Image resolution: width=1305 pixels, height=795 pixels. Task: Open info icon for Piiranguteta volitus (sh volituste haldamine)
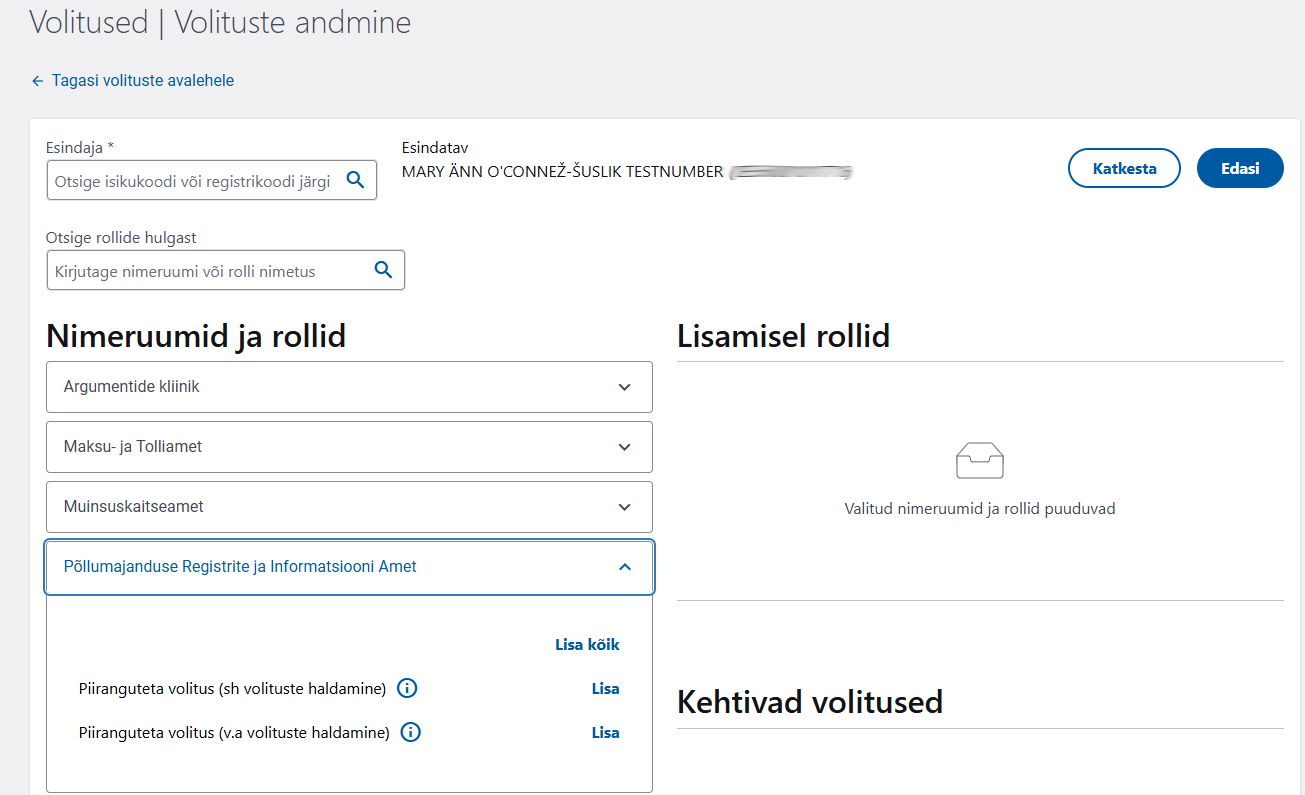[407, 688]
